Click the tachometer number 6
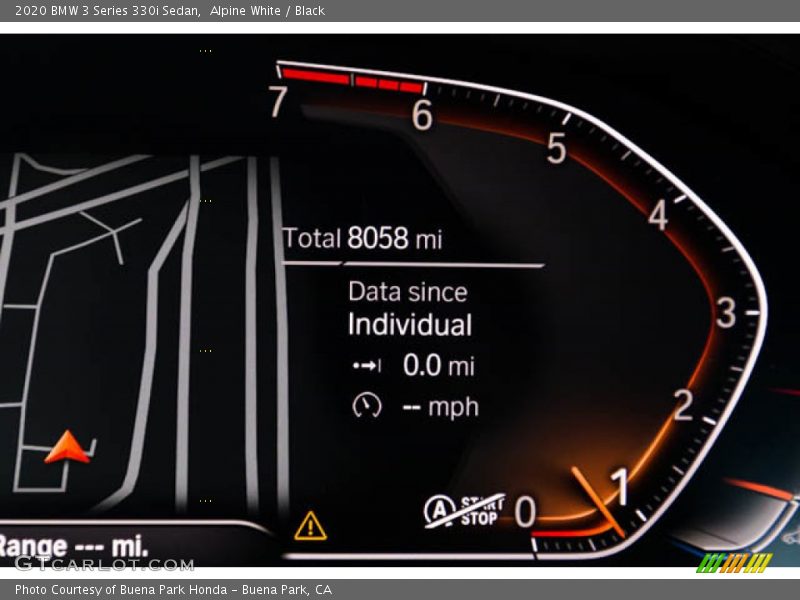 [x=422, y=114]
